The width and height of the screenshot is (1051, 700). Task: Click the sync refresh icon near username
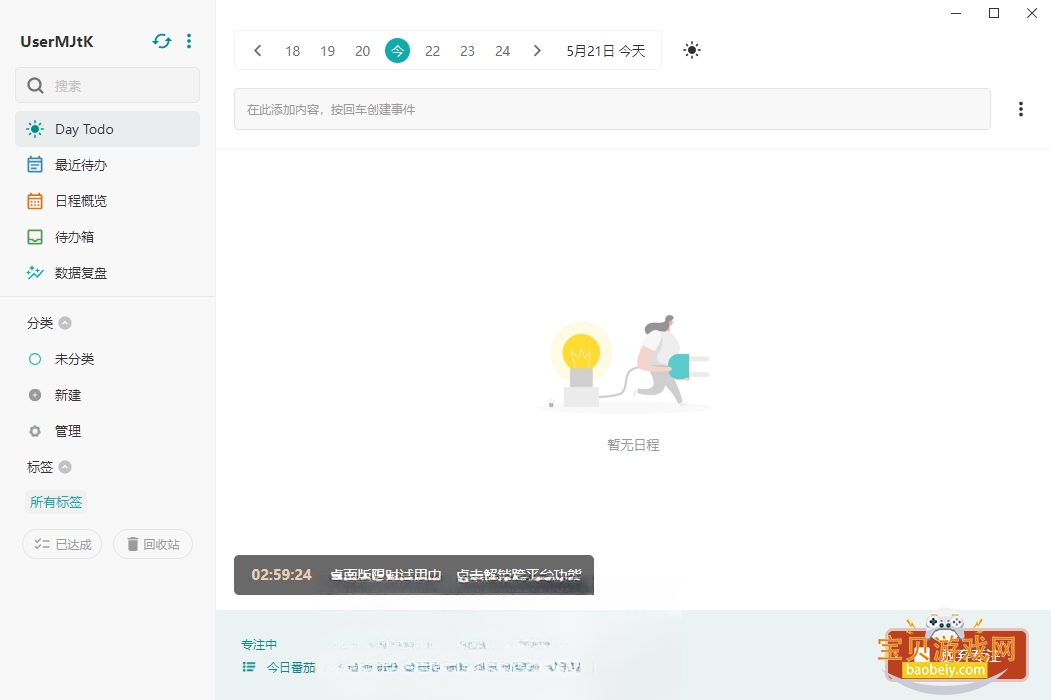pos(162,42)
